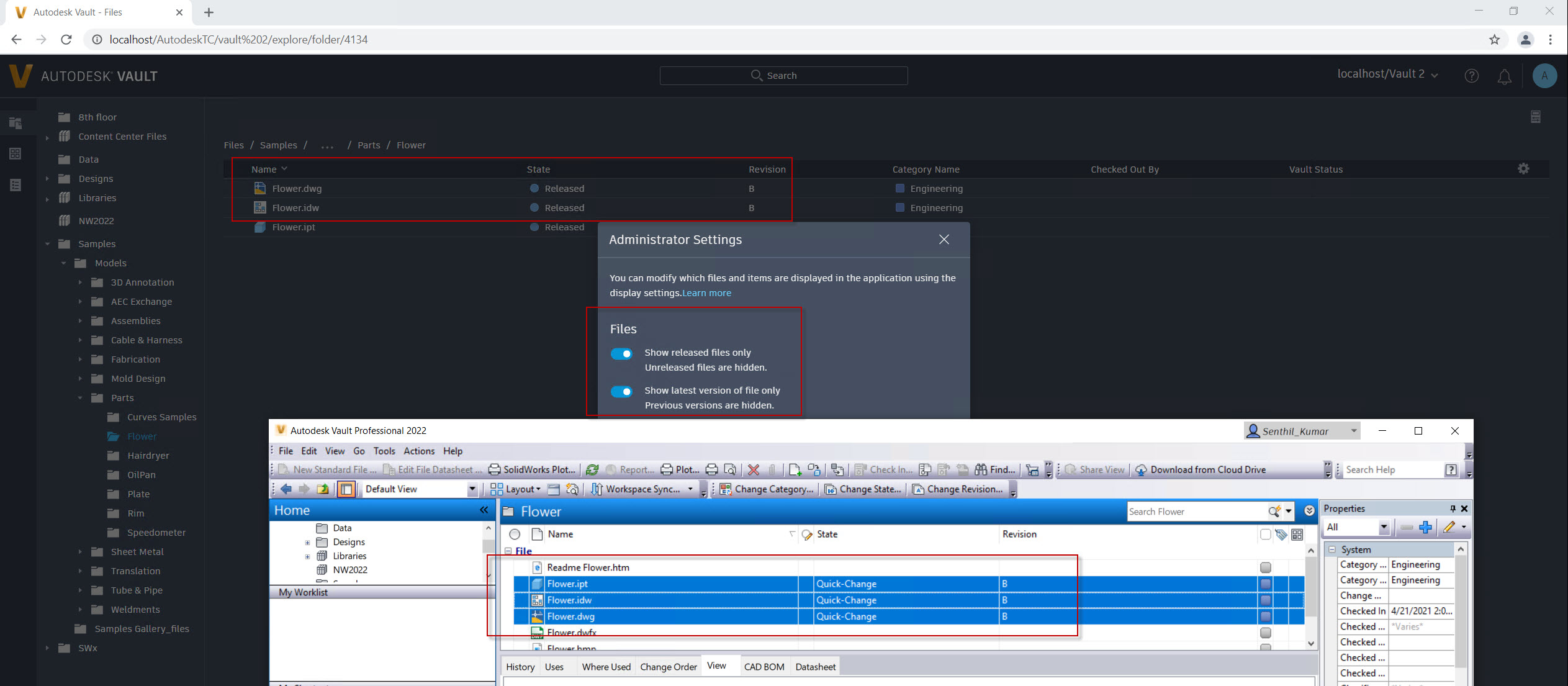
Task: Close the Administrator Settings dialog
Action: 944,240
